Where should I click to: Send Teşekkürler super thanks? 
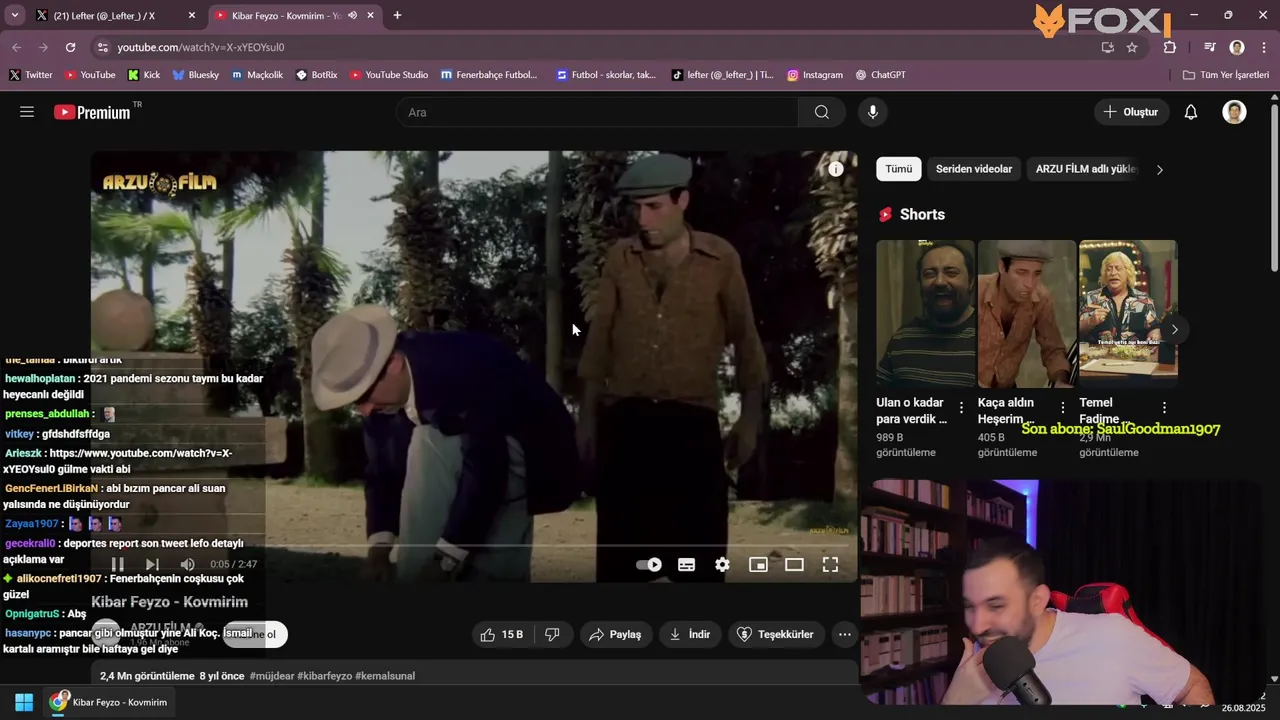coord(775,634)
